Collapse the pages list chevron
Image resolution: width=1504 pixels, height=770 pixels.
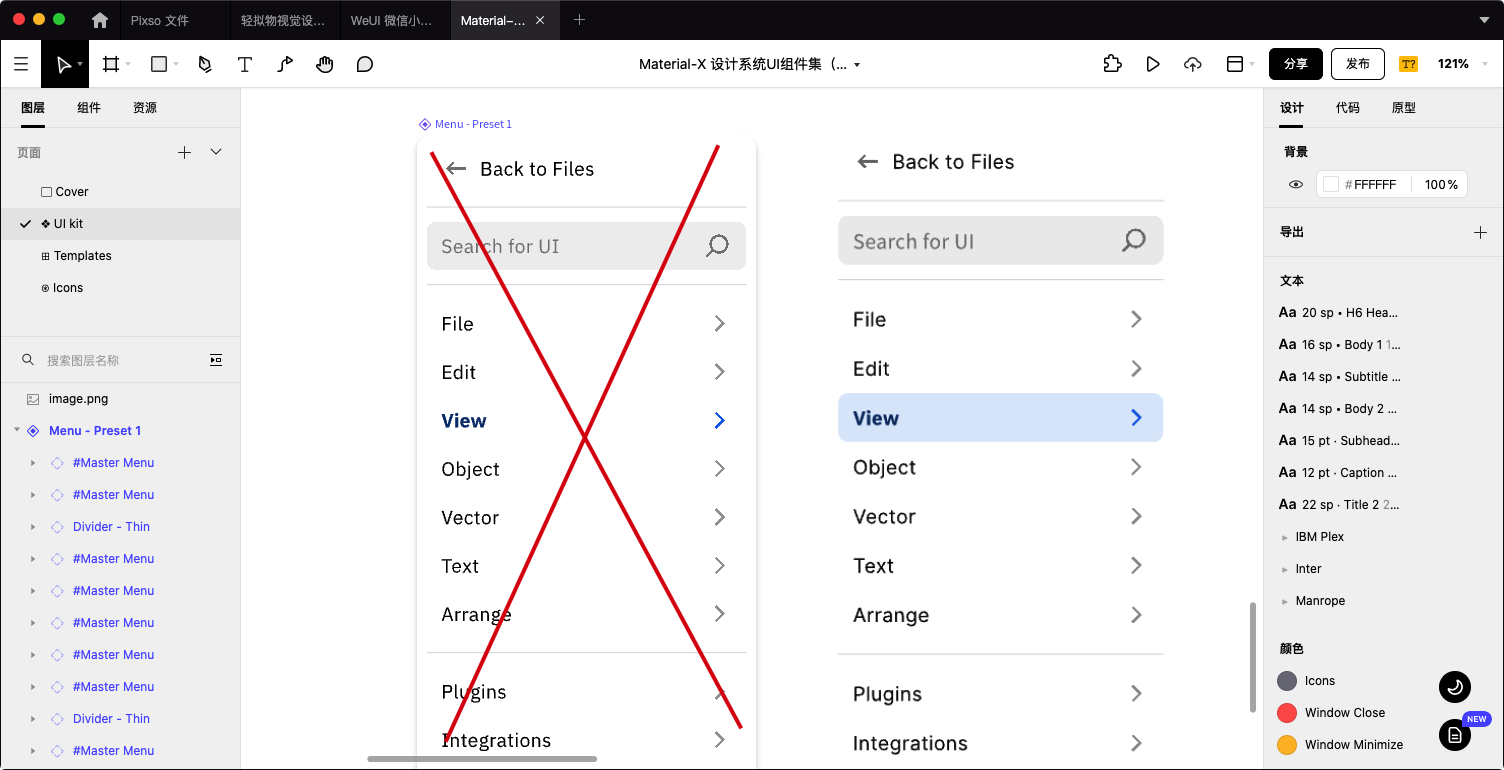click(216, 152)
